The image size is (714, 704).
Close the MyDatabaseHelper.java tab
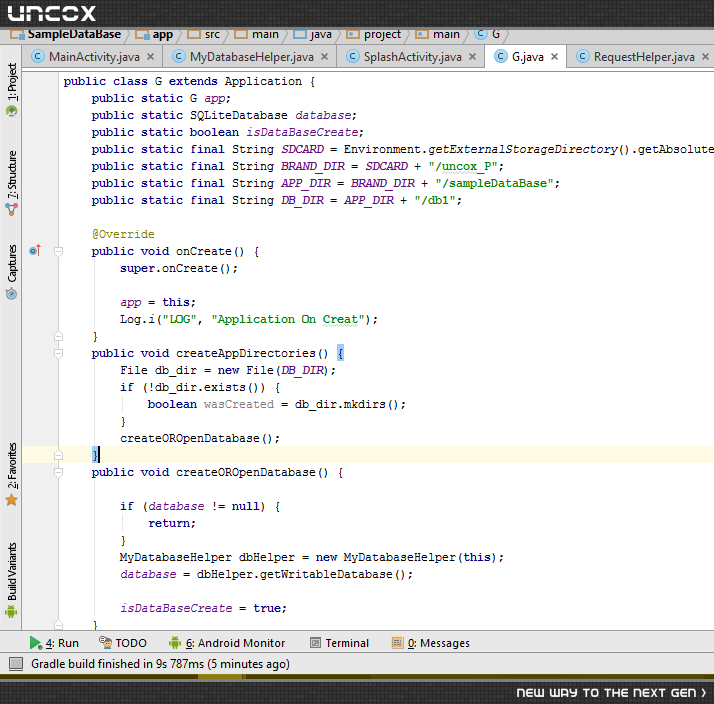(324, 57)
